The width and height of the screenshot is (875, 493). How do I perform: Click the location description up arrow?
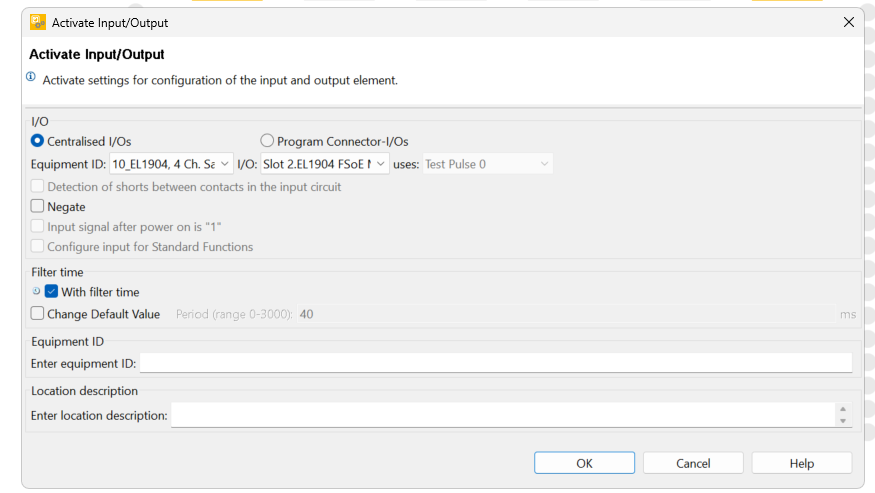(x=843, y=409)
